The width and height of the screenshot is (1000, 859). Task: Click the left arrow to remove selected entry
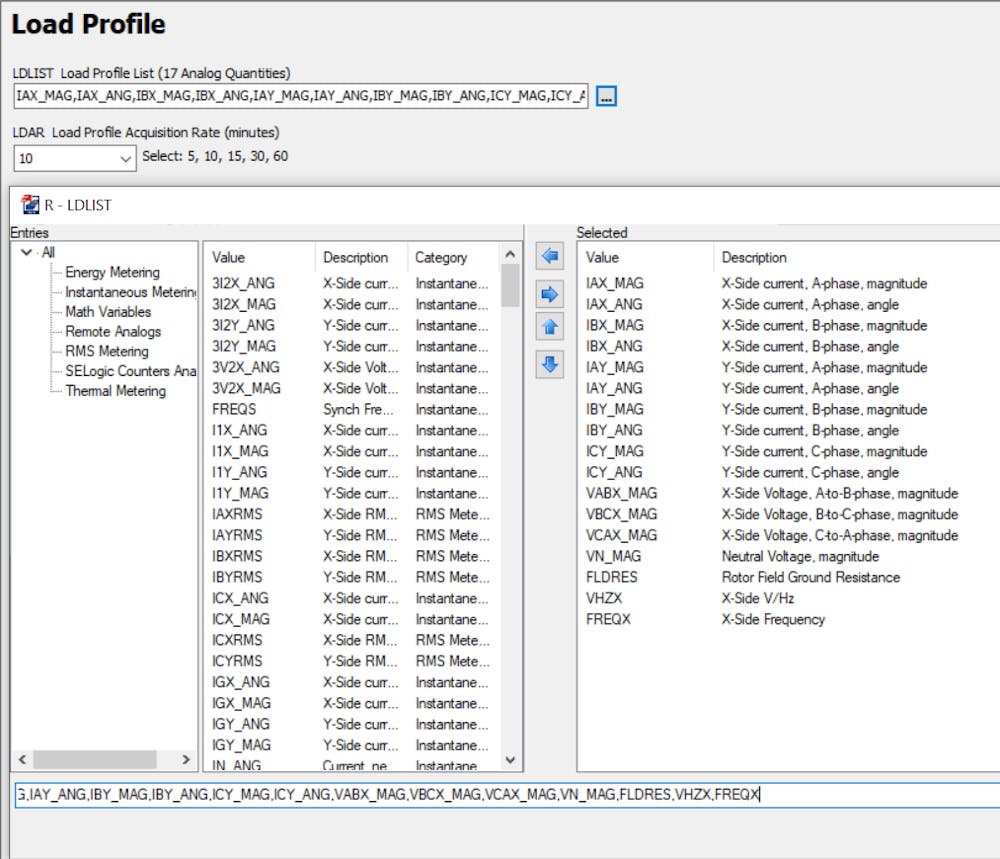pyautogui.click(x=549, y=257)
